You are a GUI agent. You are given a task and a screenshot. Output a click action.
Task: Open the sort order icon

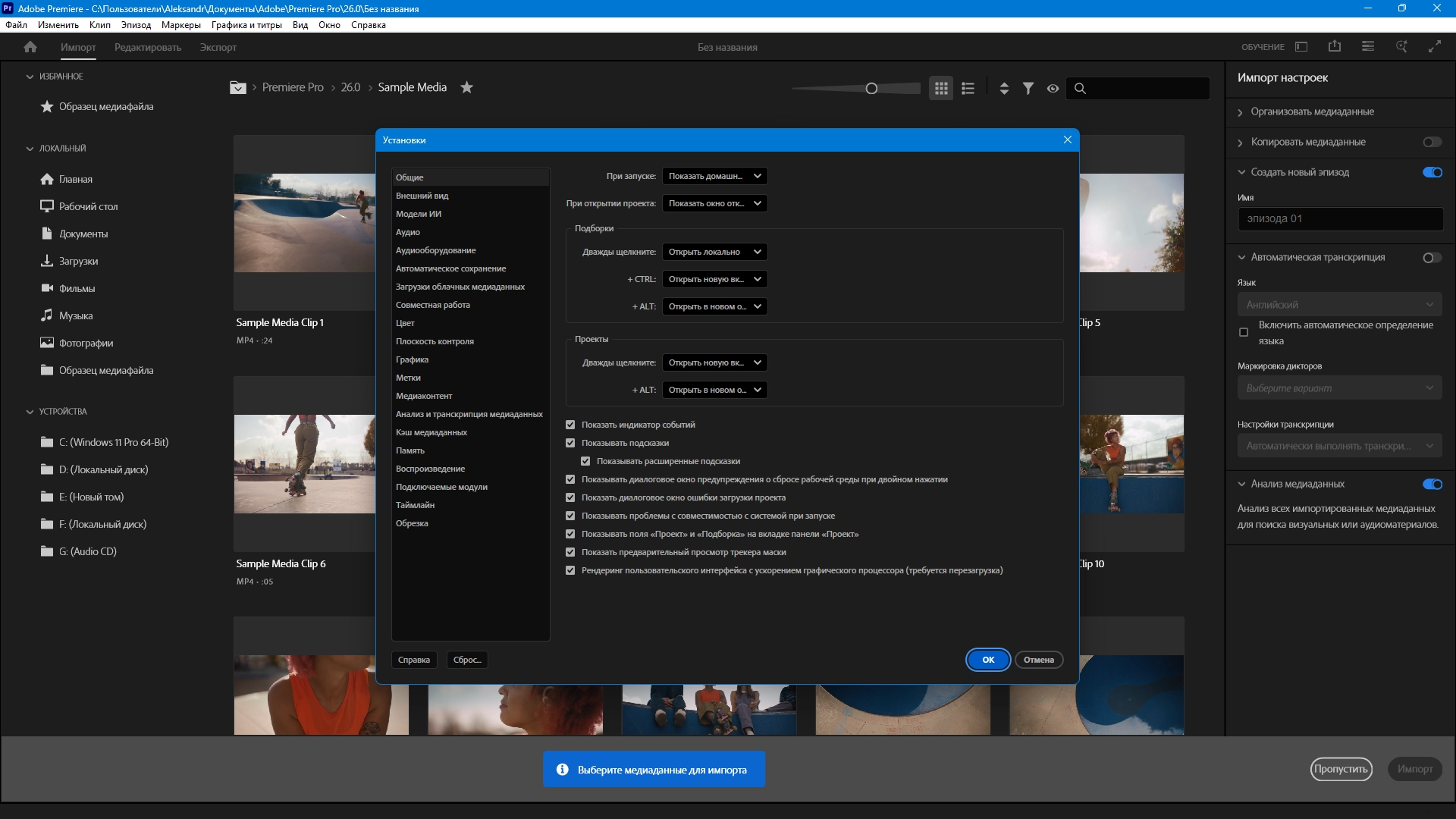tap(1004, 88)
